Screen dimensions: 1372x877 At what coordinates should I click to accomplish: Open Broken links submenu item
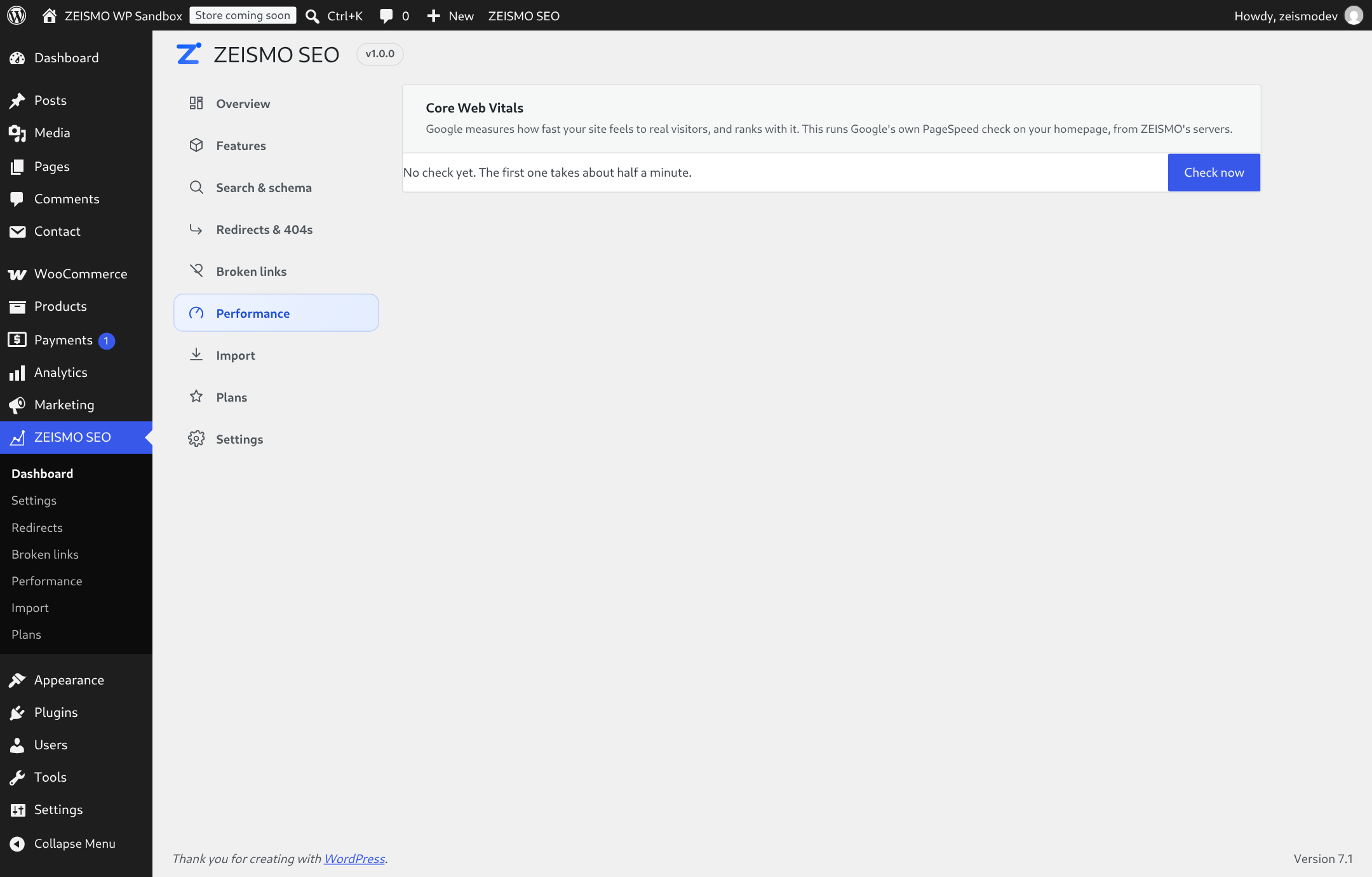(x=45, y=554)
